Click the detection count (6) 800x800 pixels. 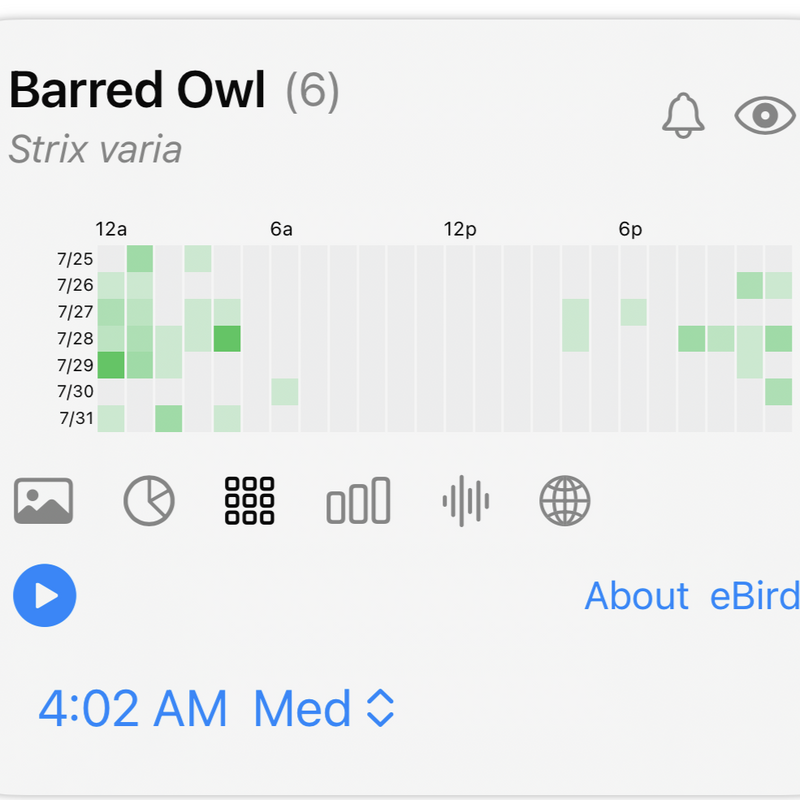coord(312,92)
